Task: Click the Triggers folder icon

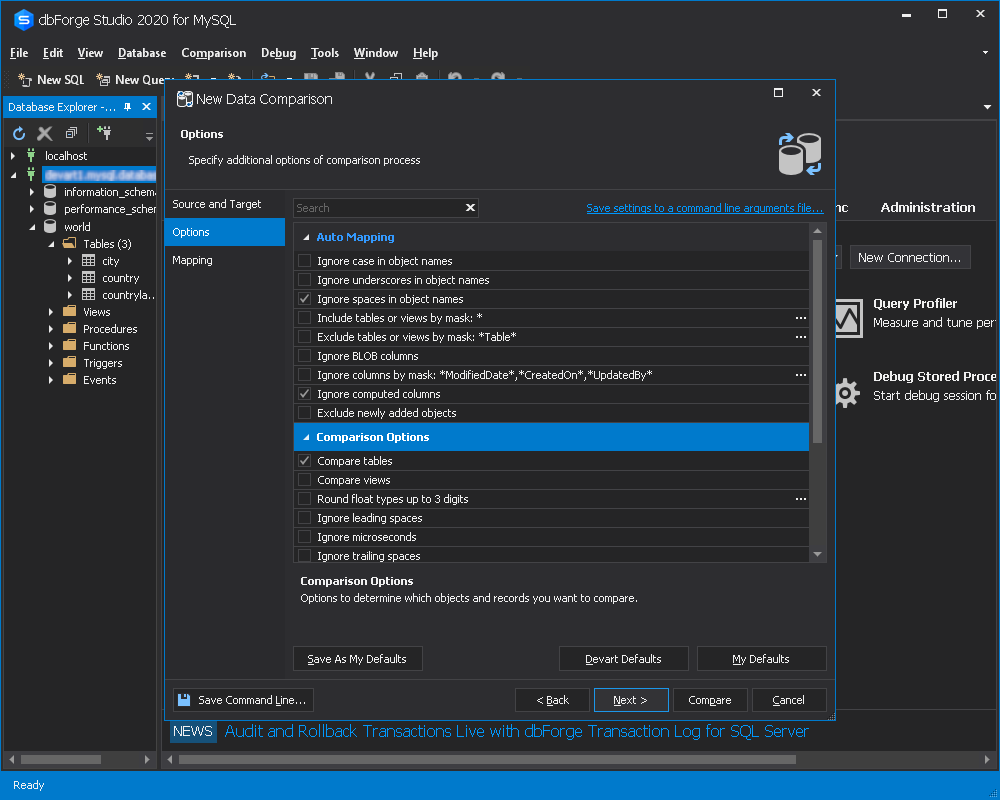Action: pyautogui.click(x=70, y=362)
